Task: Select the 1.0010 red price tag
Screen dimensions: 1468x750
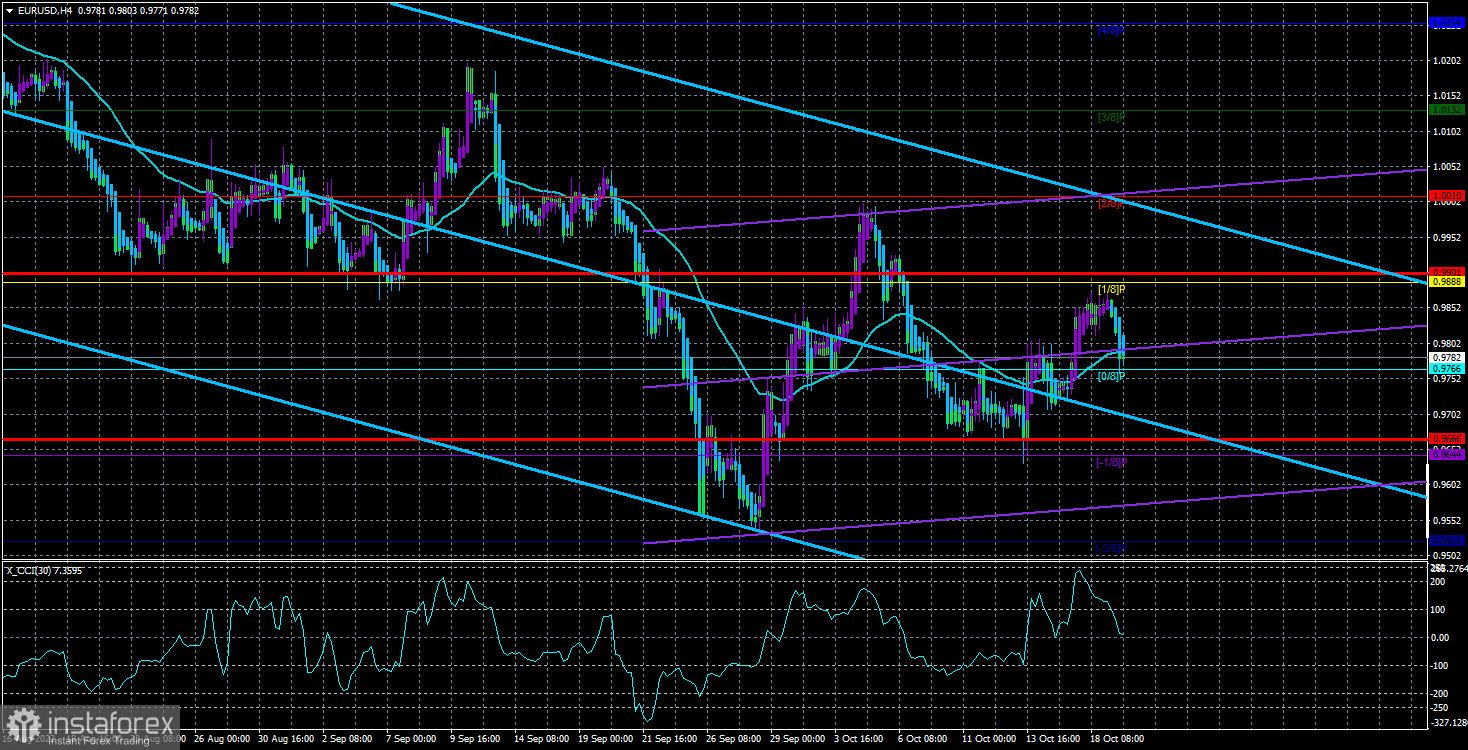Action: click(x=1447, y=196)
